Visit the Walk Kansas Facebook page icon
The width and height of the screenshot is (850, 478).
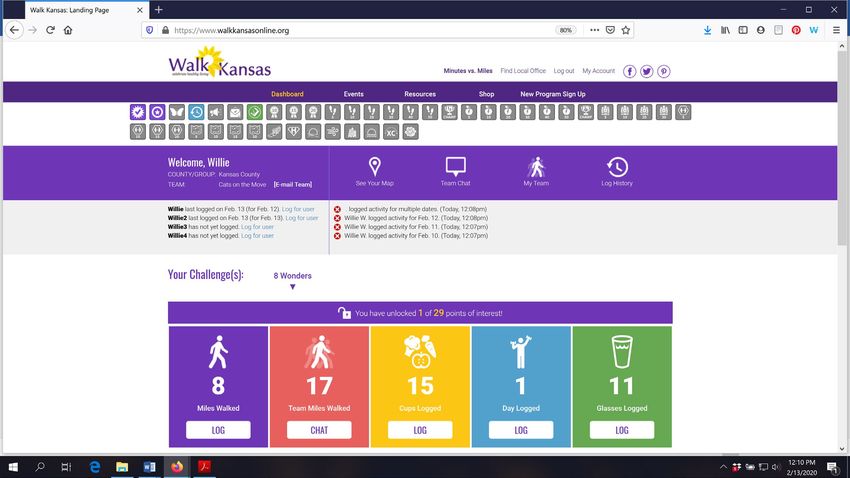point(629,72)
